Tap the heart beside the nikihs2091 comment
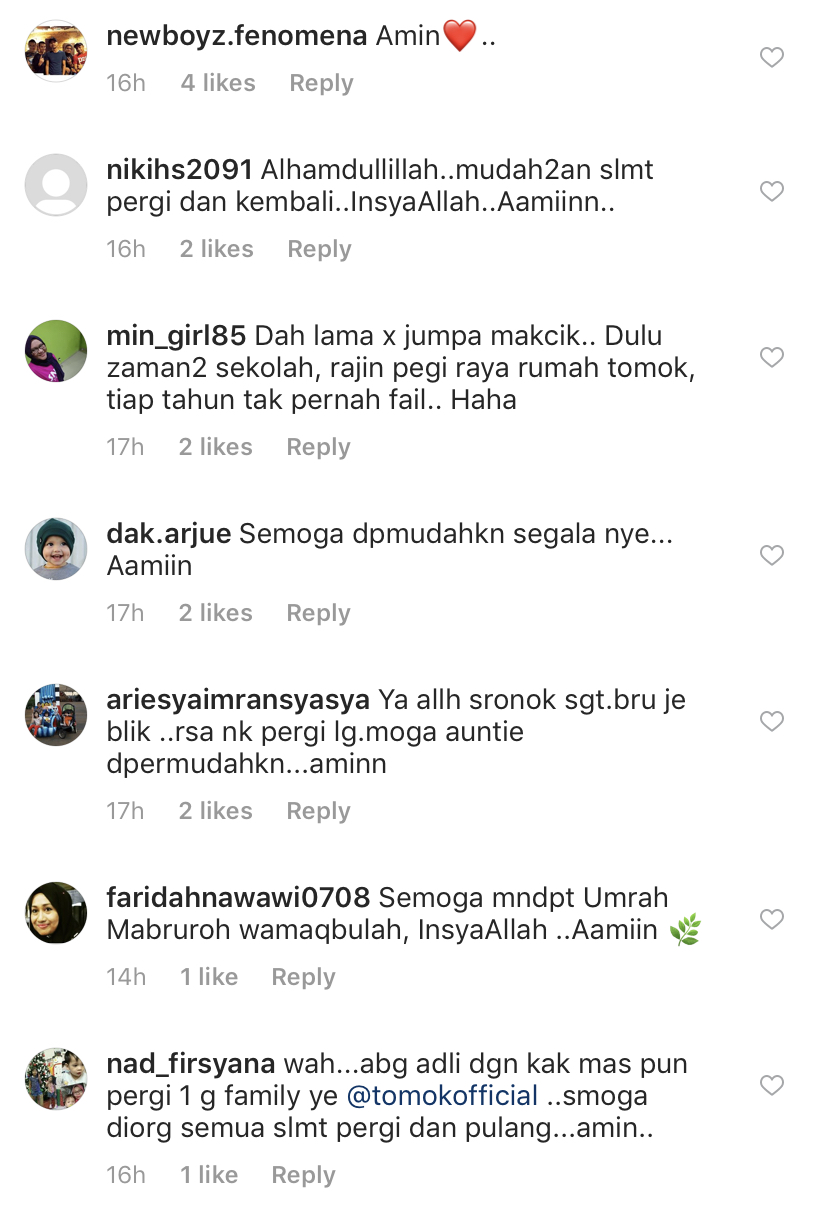This screenshot has height=1229, width=828. tap(771, 191)
